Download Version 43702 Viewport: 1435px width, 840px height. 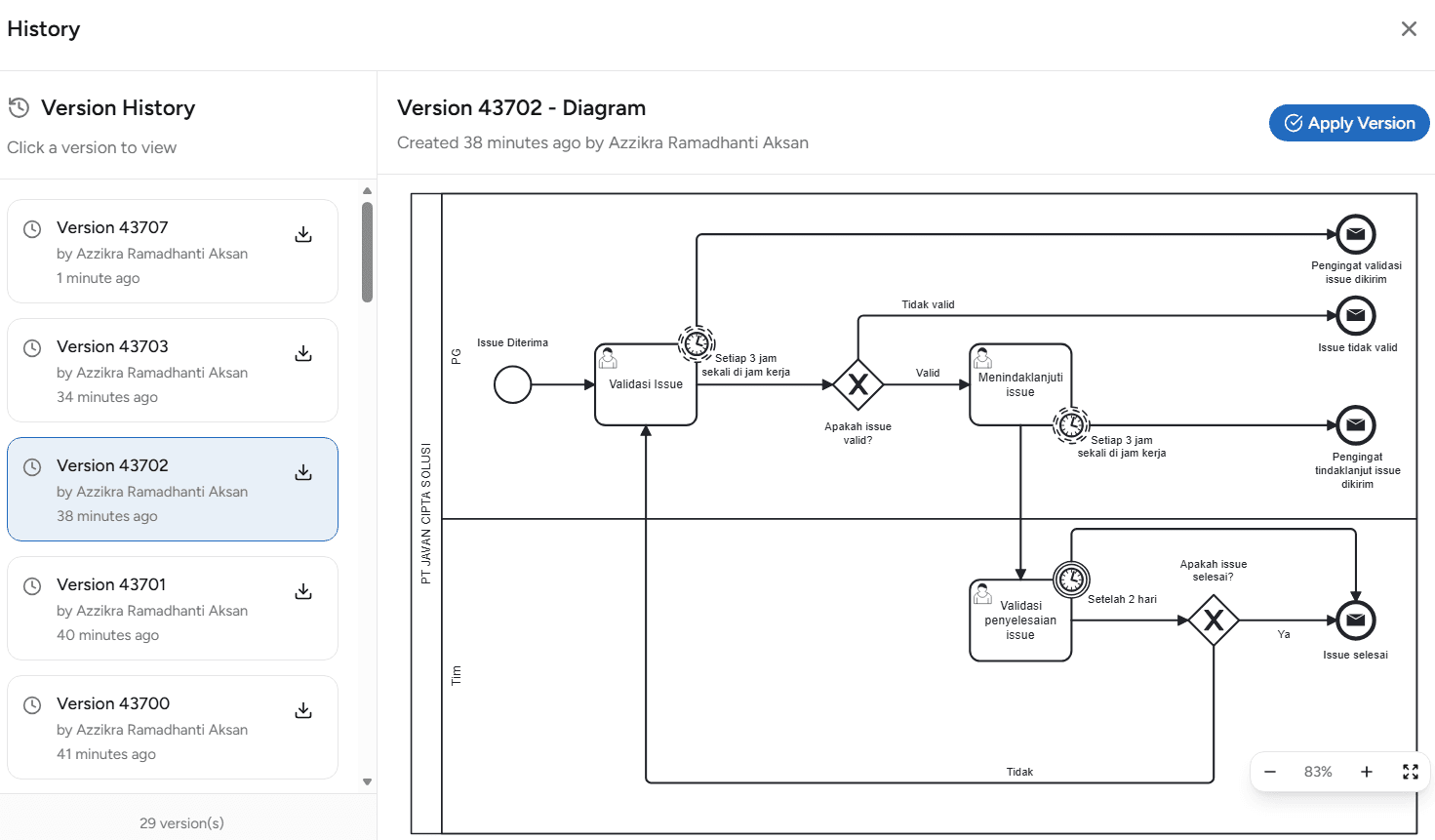click(x=303, y=472)
